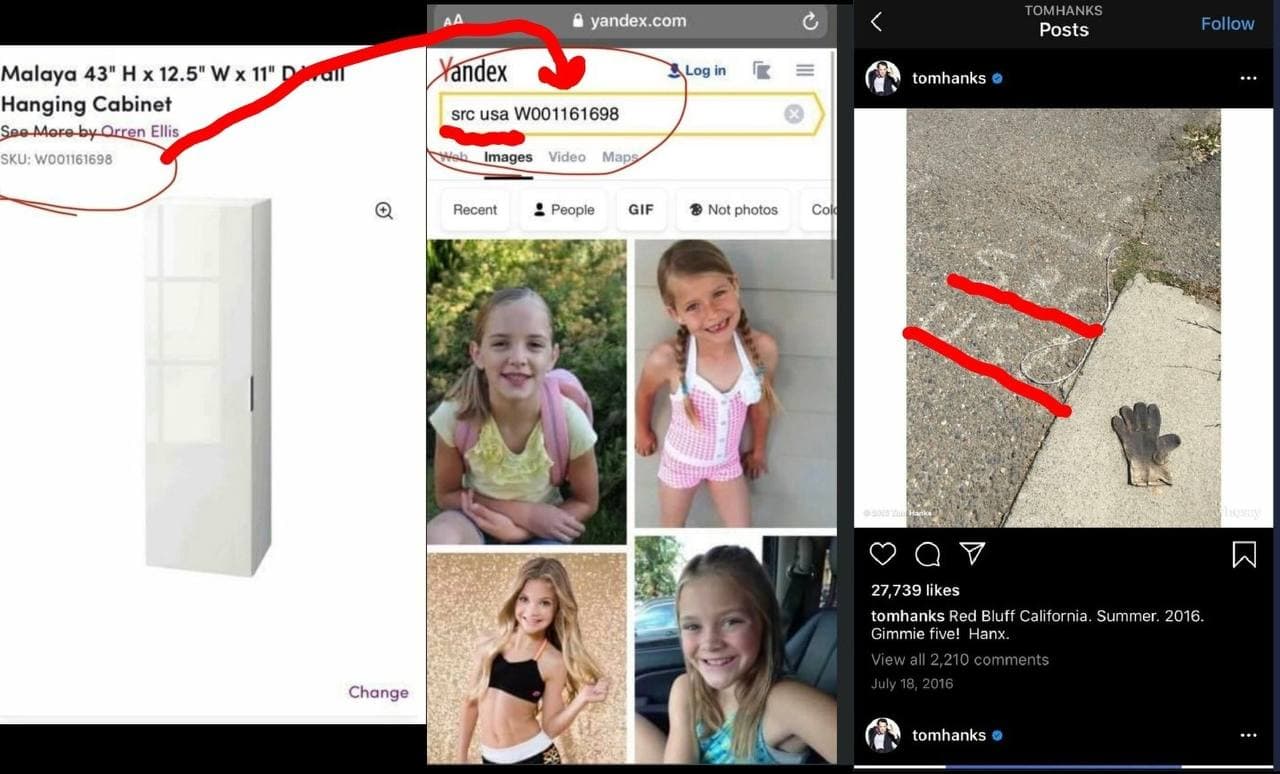Click the Yandex Log in link
1280x774 pixels.
point(697,70)
